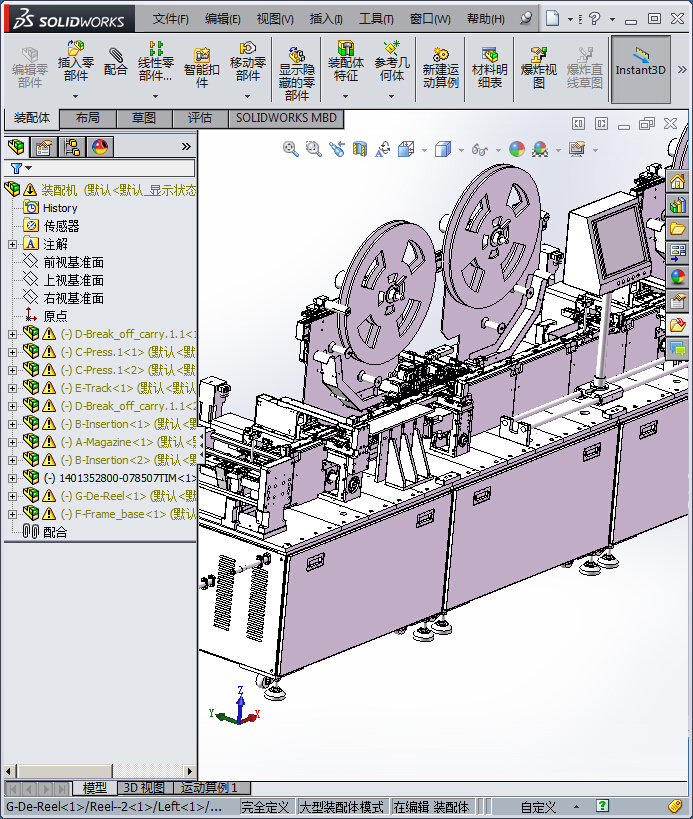This screenshot has width=693, height=819.
Task: Click Zoom to Fit magnifier icon
Action: (x=290, y=149)
